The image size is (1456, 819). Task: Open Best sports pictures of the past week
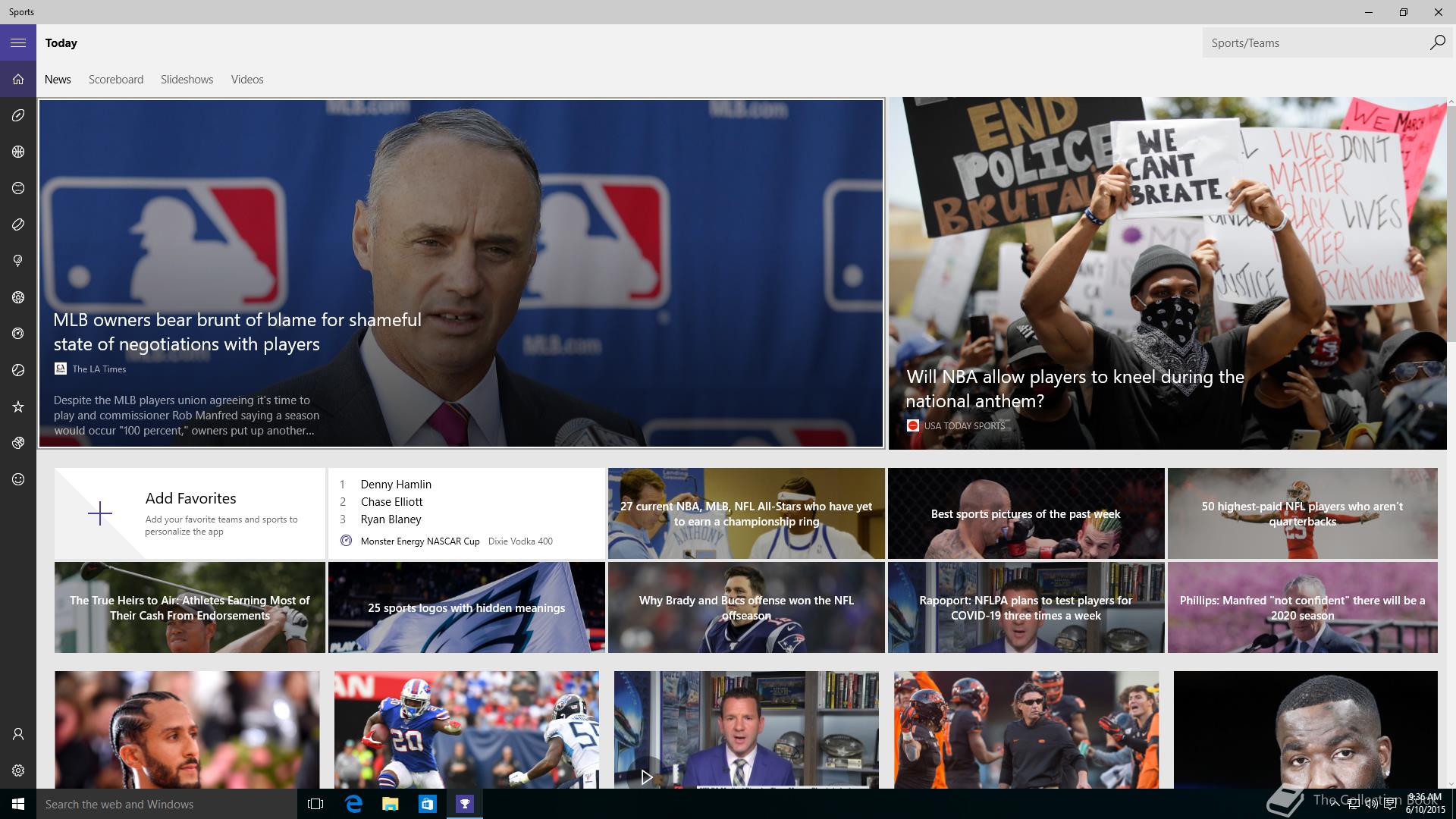click(1026, 513)
